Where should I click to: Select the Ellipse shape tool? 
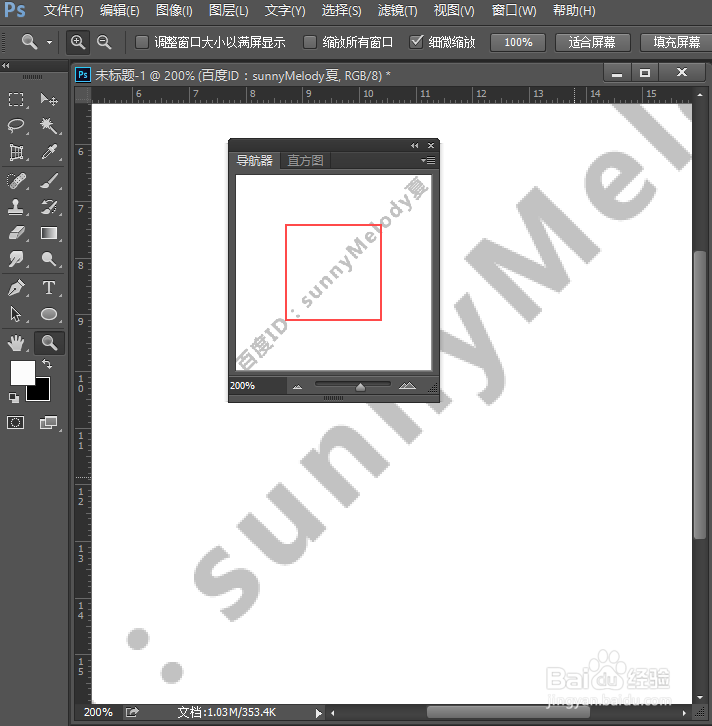(x=49, y=314)
